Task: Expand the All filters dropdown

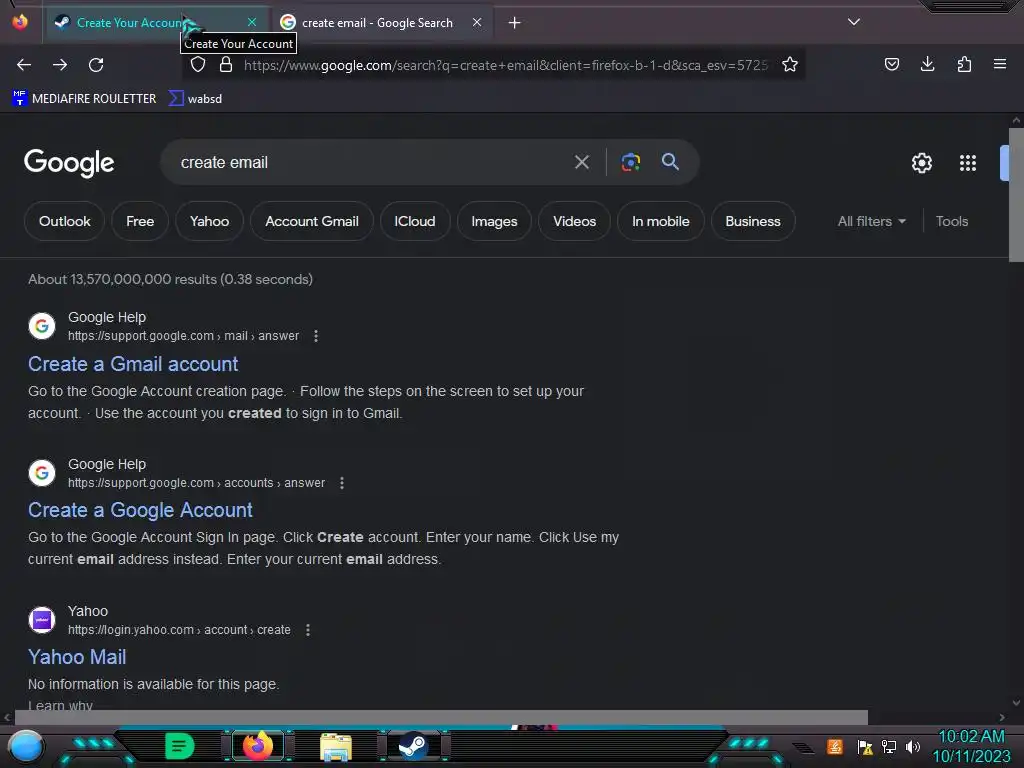Action: coord(872,221)
